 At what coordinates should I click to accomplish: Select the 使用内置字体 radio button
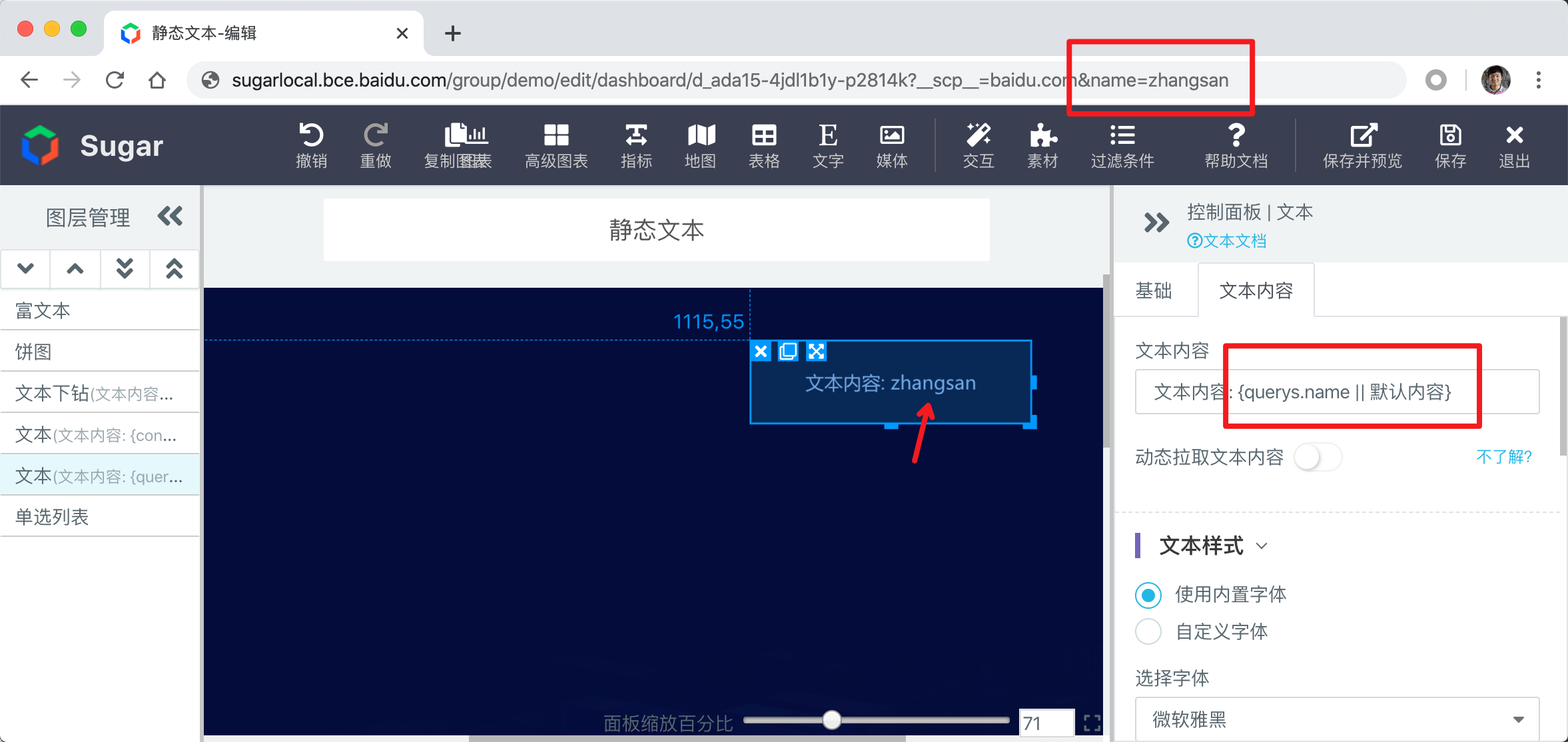[x=1148, y=595]
